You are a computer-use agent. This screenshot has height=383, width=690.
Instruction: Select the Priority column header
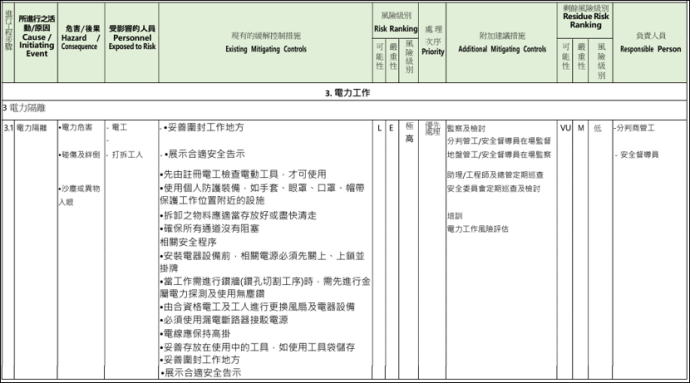[433, 41]
